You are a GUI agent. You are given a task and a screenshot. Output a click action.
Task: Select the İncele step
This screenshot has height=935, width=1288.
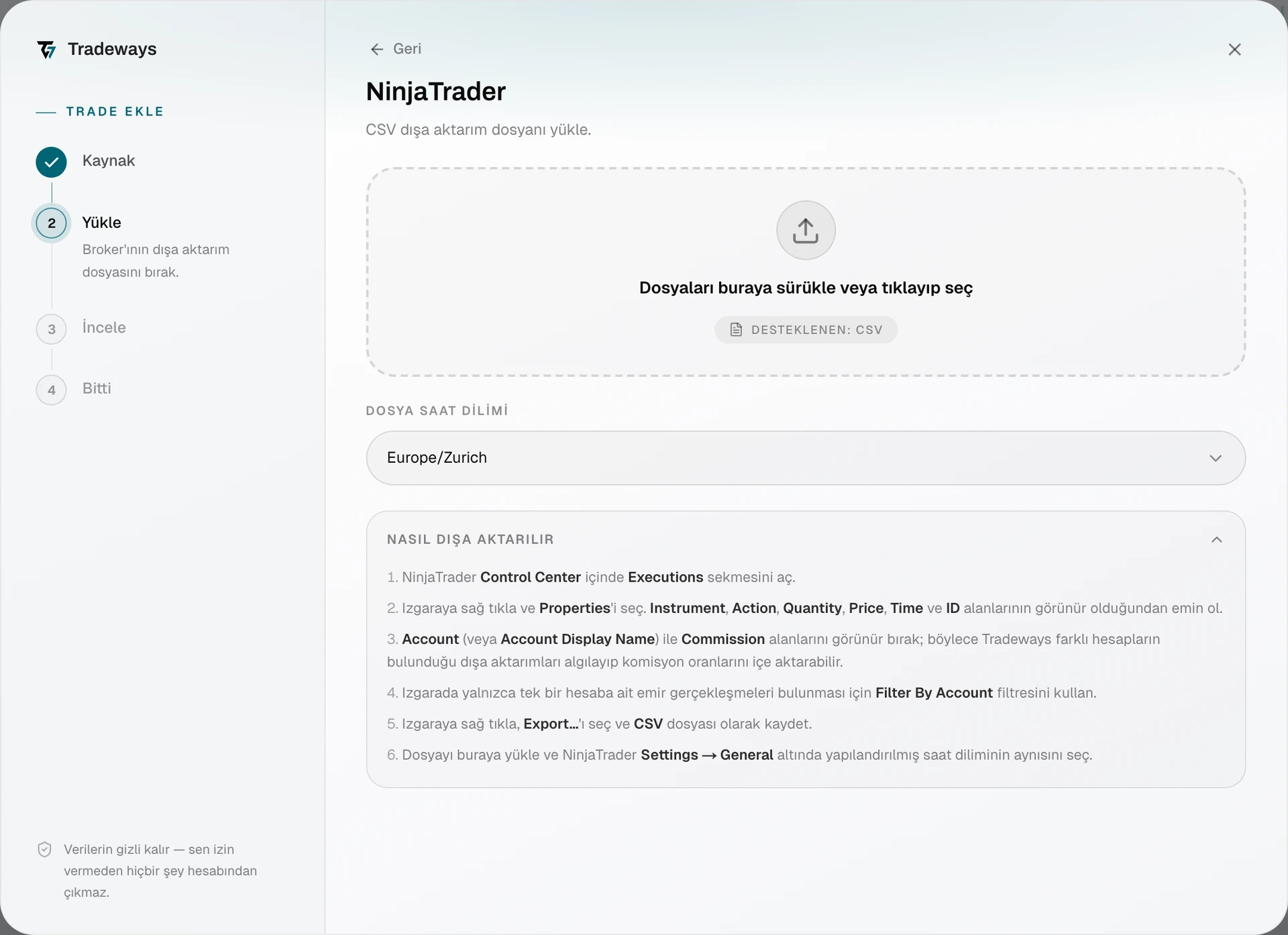click(104, 327)
